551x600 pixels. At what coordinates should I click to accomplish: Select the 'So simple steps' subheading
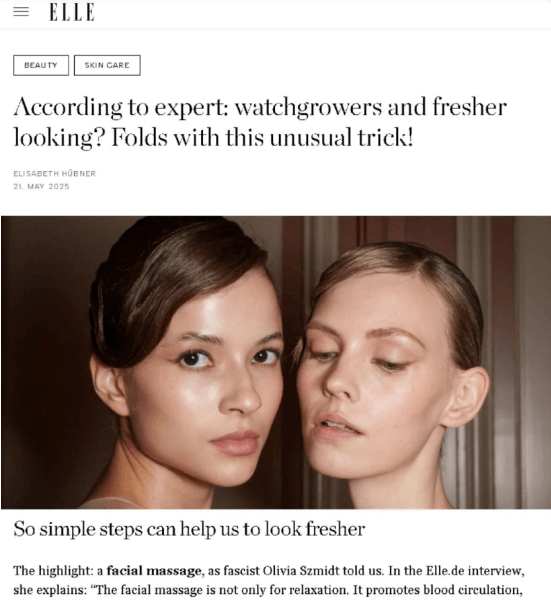click(189, 529)
